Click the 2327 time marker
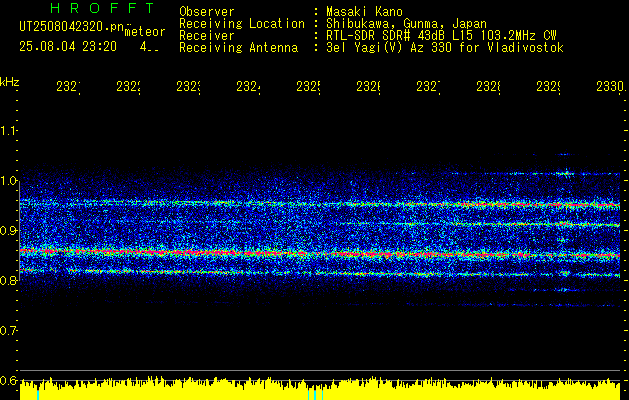The width and height of the screenshot is (629, 400). click(428, 87)
